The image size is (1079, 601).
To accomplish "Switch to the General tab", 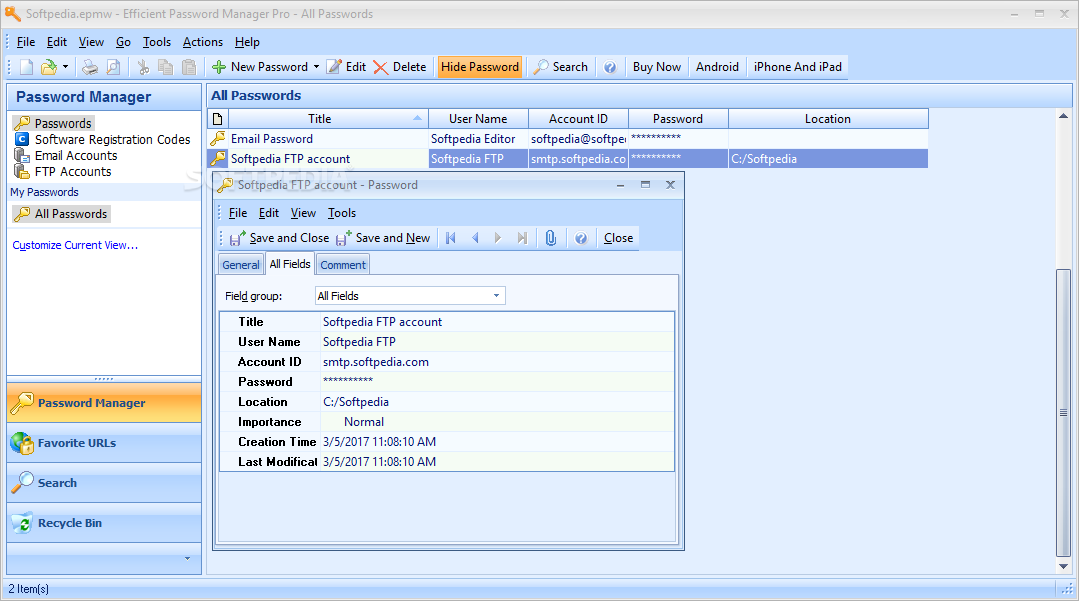I will [241, 264].
